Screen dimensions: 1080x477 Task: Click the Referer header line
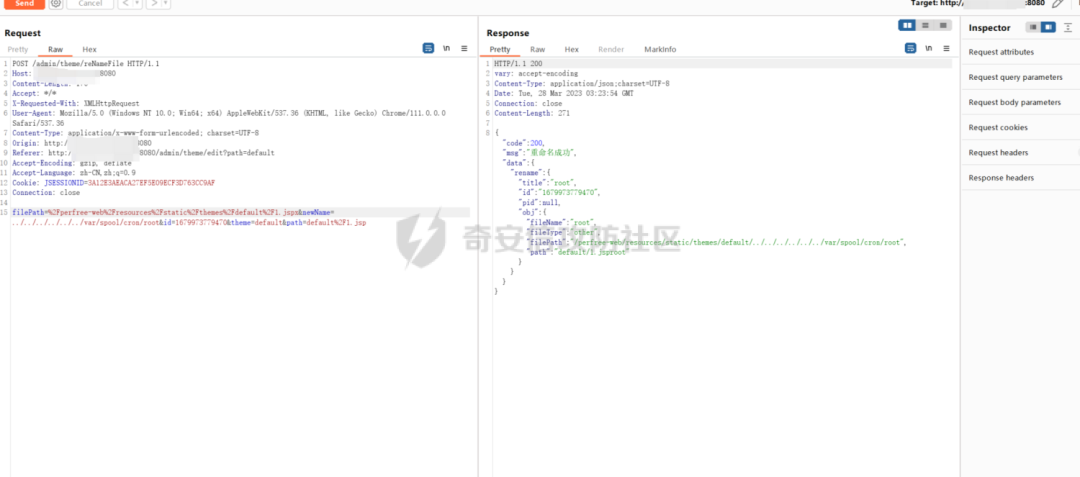[143, 153]
